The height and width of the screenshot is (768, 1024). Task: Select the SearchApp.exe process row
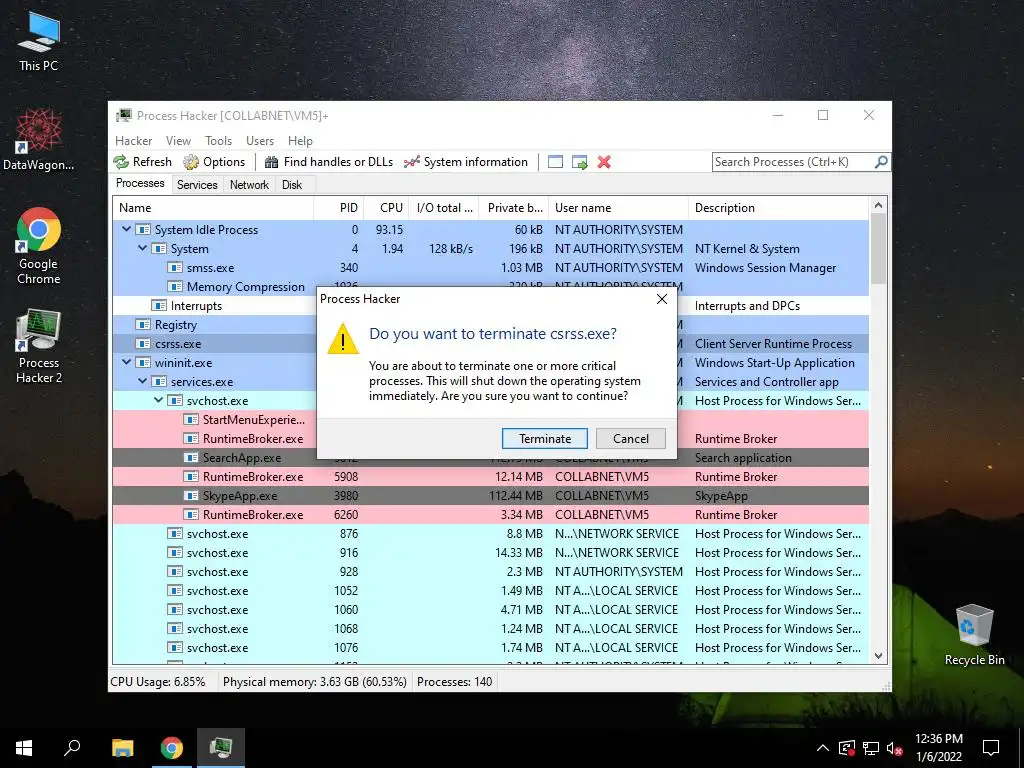490,458
